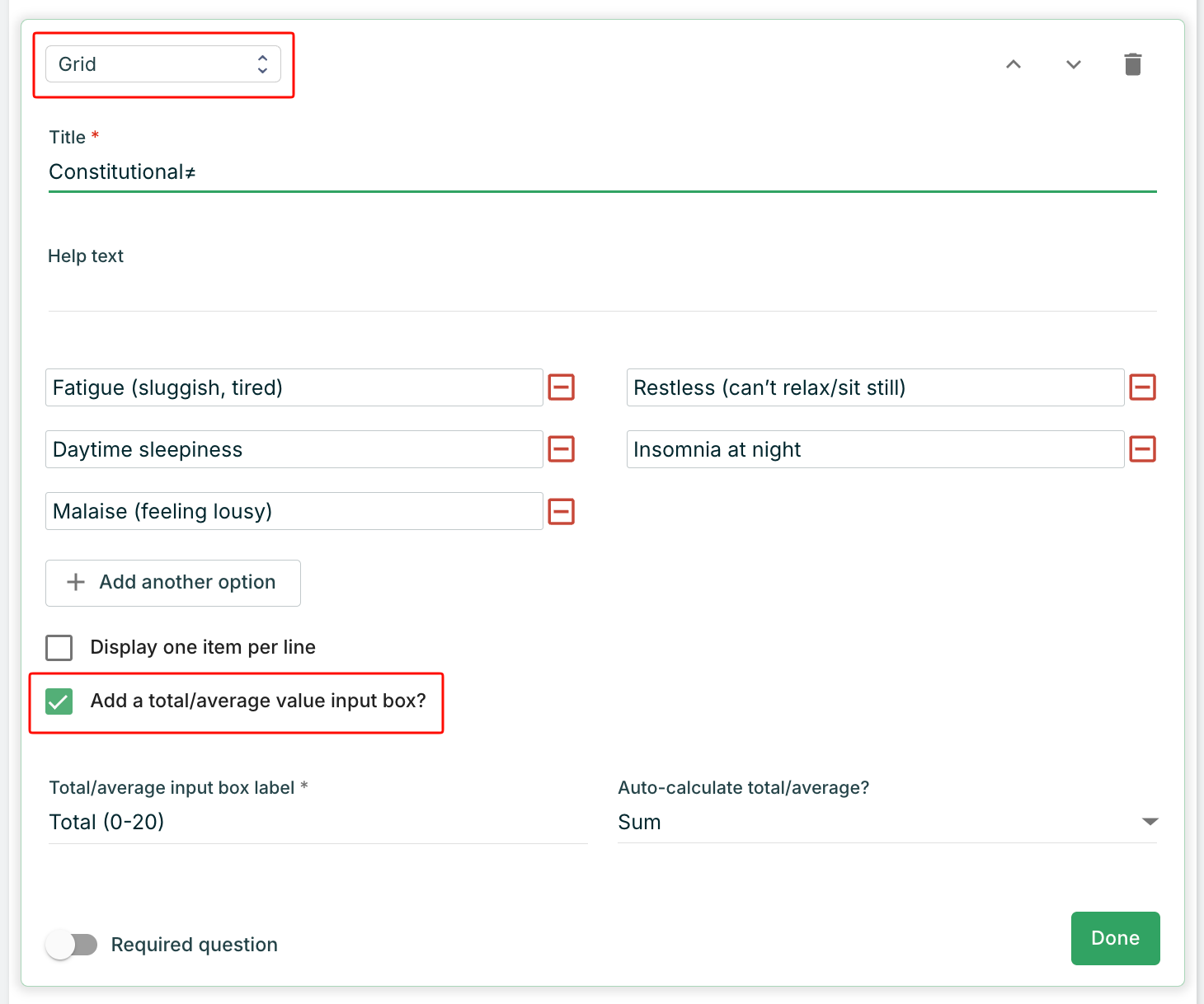Toggle the Required question switch
Viewport: 1204px width, 1004px height.
[72, 945]
